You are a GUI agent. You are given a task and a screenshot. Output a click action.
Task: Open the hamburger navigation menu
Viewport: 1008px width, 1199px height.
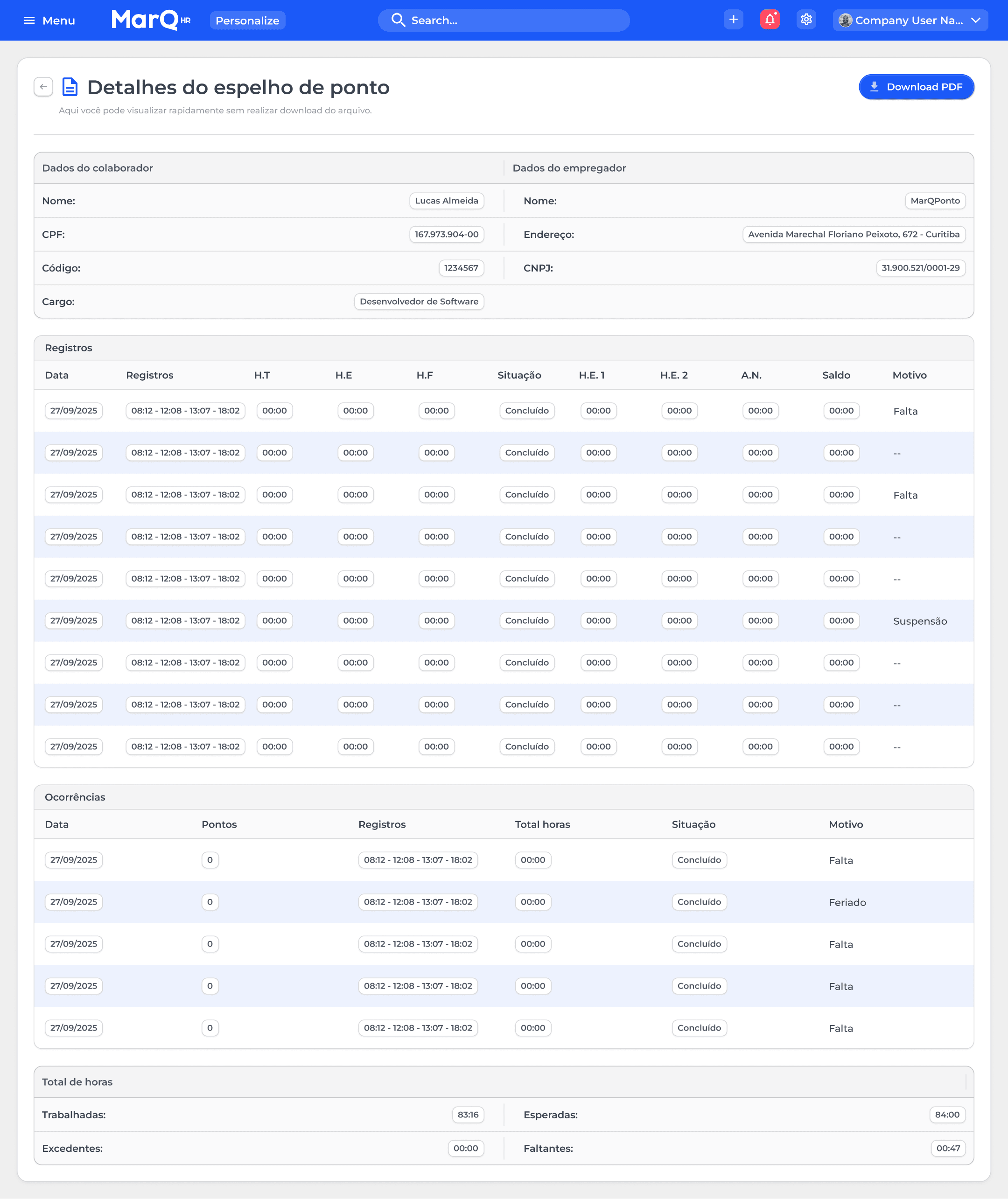(x=29, y=20)
